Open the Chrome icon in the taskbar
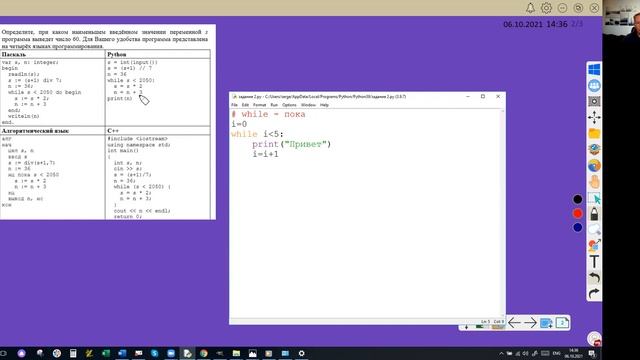The image size is (640, 360). pyautogui.click(x=204, y=353)
